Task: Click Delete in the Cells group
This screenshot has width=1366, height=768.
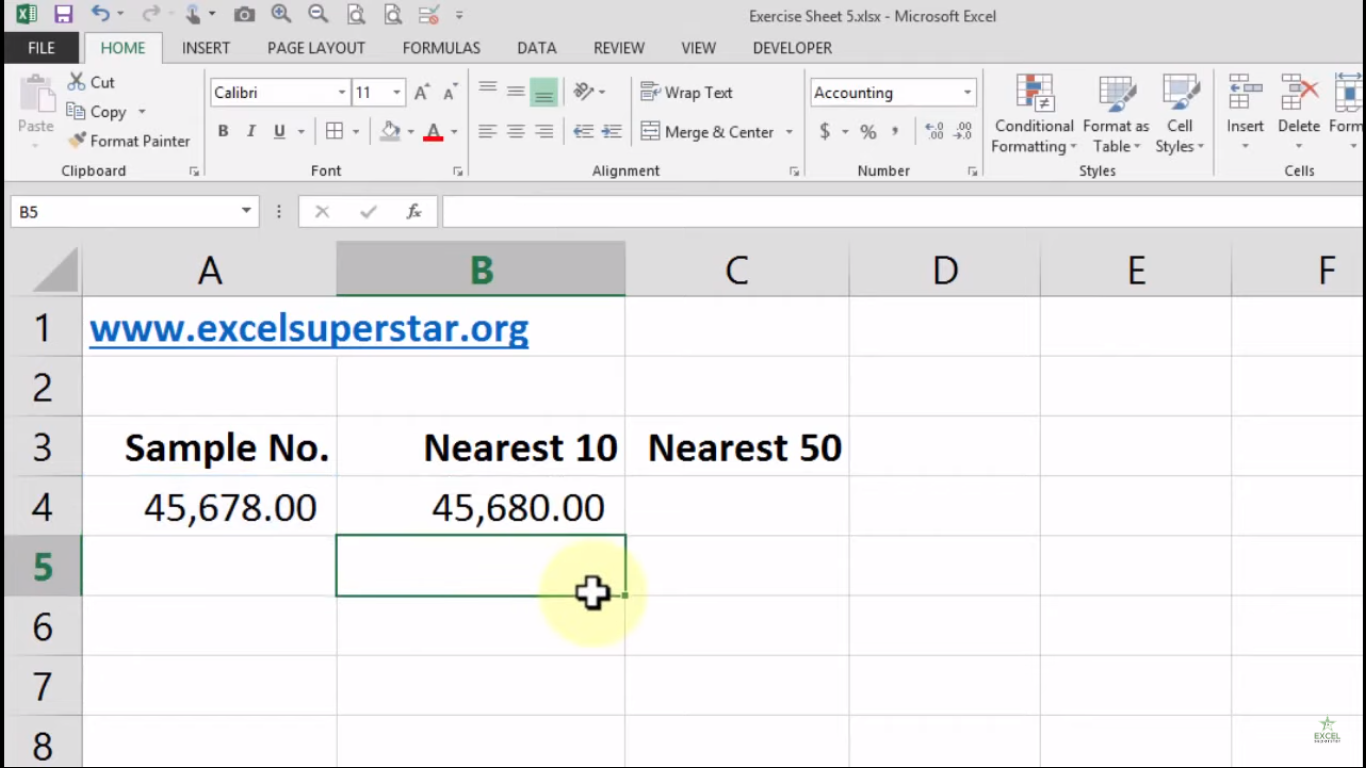Action: (1299, 114)
